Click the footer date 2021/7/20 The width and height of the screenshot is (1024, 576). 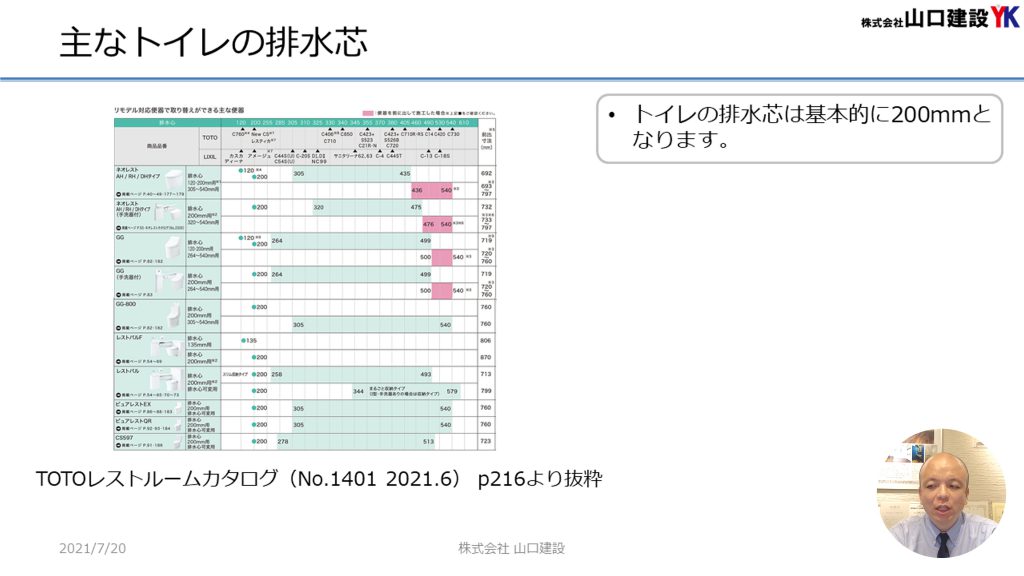(x=92, y=549)
